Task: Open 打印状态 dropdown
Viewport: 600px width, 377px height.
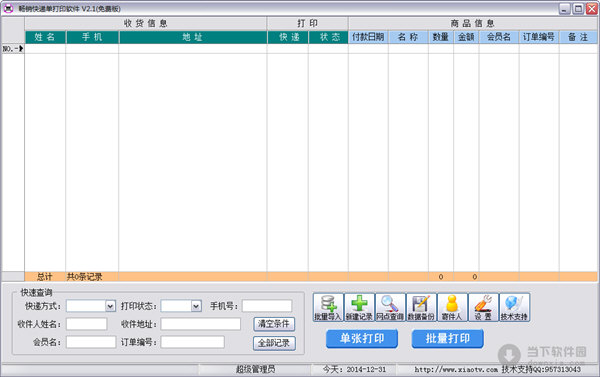Action: (x=196, y=306)
